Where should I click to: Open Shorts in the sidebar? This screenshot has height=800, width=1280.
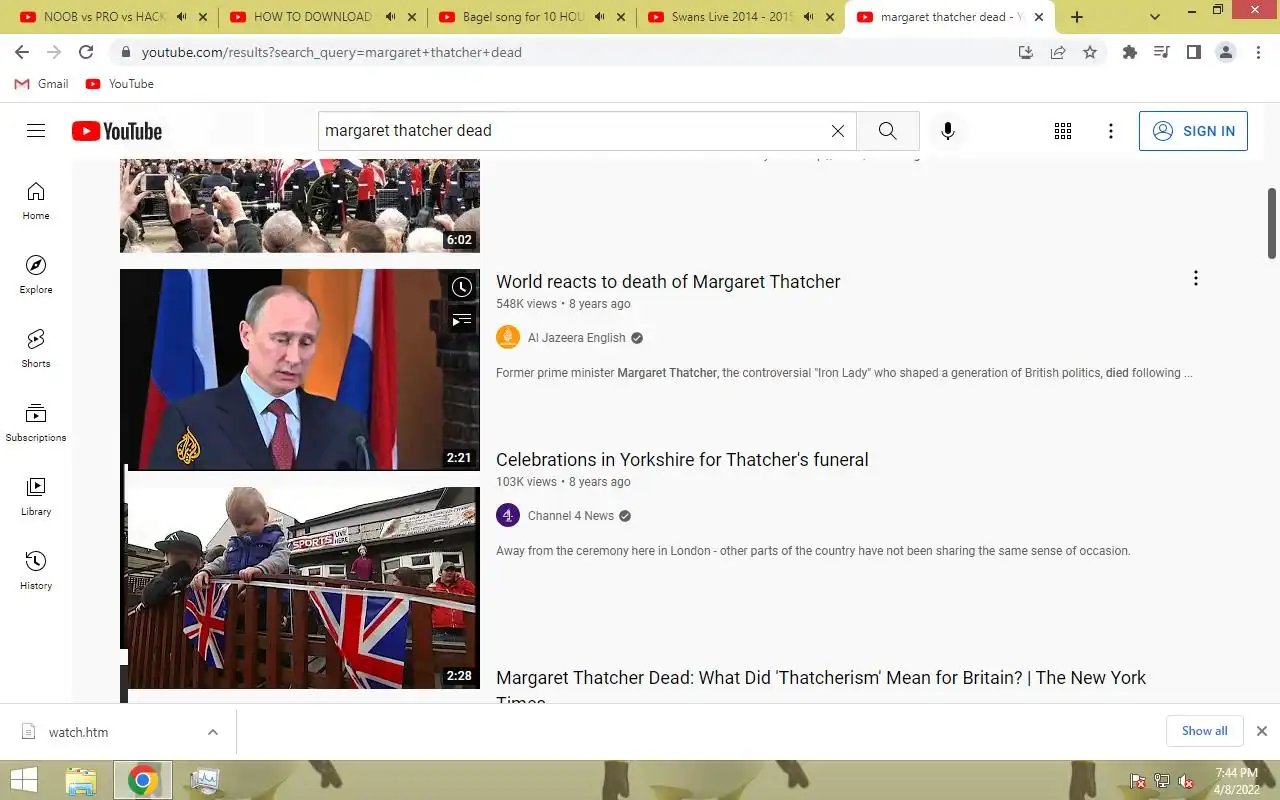pos(36,349)
